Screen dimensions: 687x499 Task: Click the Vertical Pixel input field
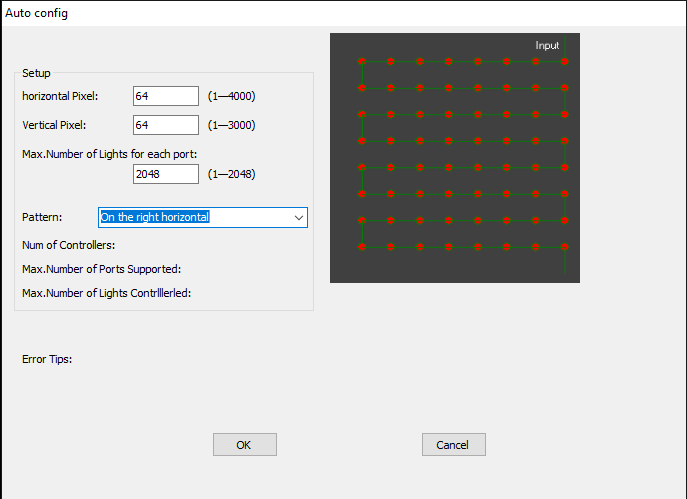pos(166,125)
